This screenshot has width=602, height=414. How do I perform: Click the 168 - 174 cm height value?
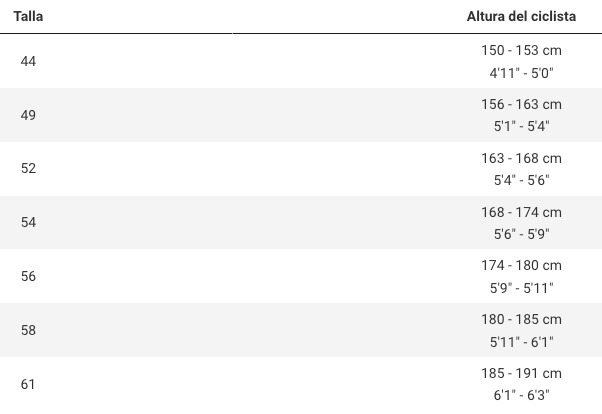[x=521, y=212]
